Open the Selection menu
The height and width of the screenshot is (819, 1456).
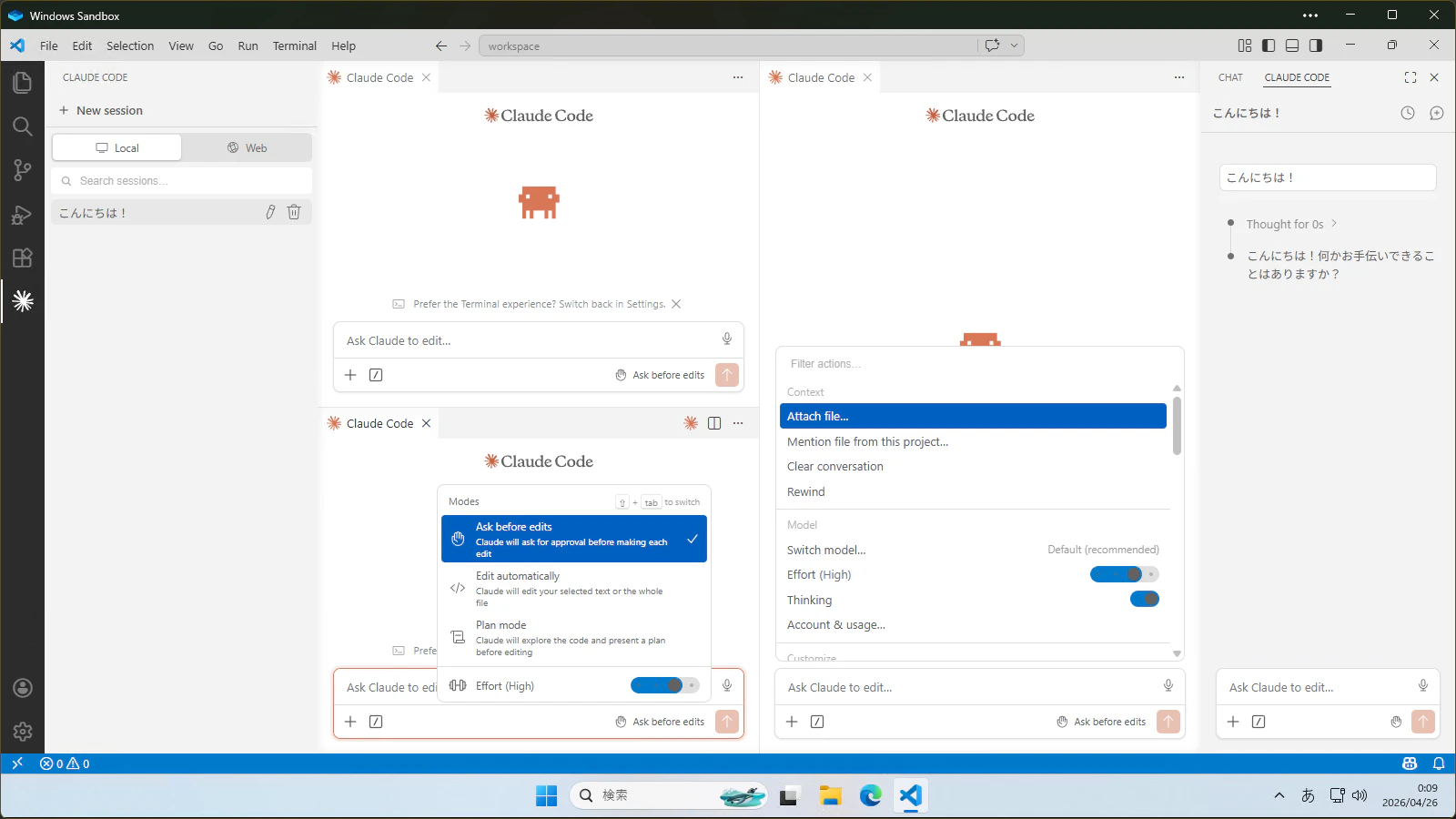pyautogui.click(x=130, y=45)
